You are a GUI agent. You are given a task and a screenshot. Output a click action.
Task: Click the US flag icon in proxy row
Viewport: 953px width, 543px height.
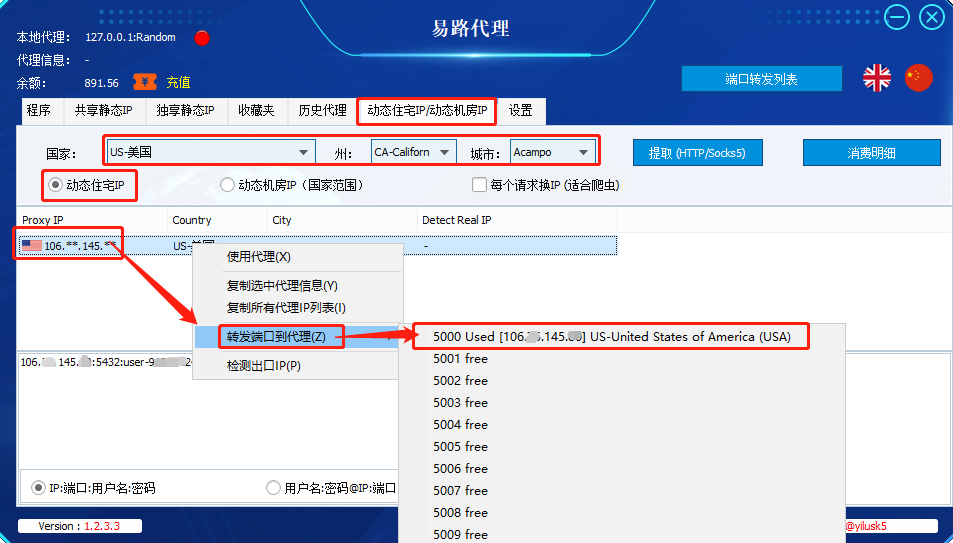click(32, 246)
